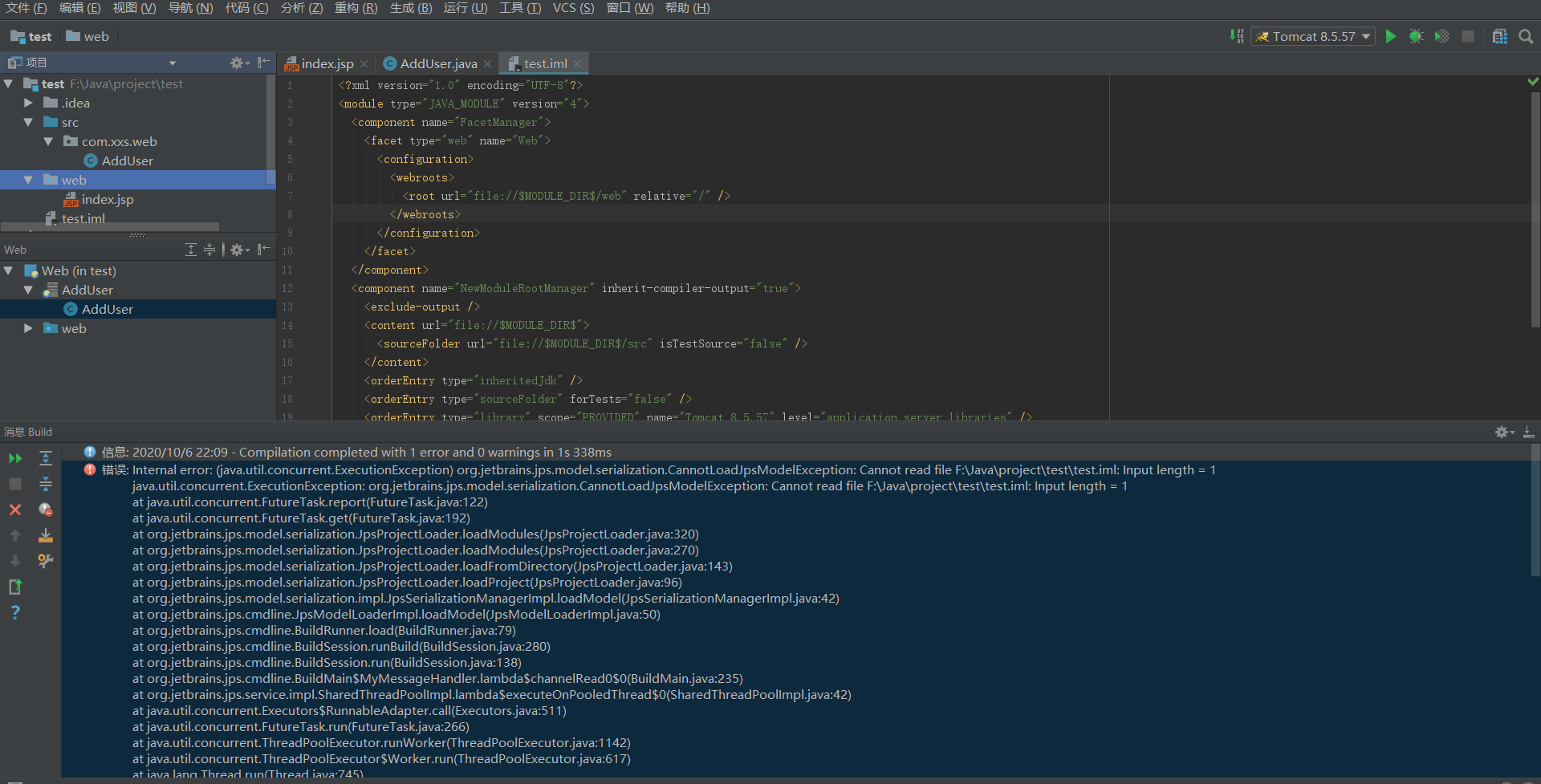
Task: Export messages to text file icon
Action: (15, 587)
